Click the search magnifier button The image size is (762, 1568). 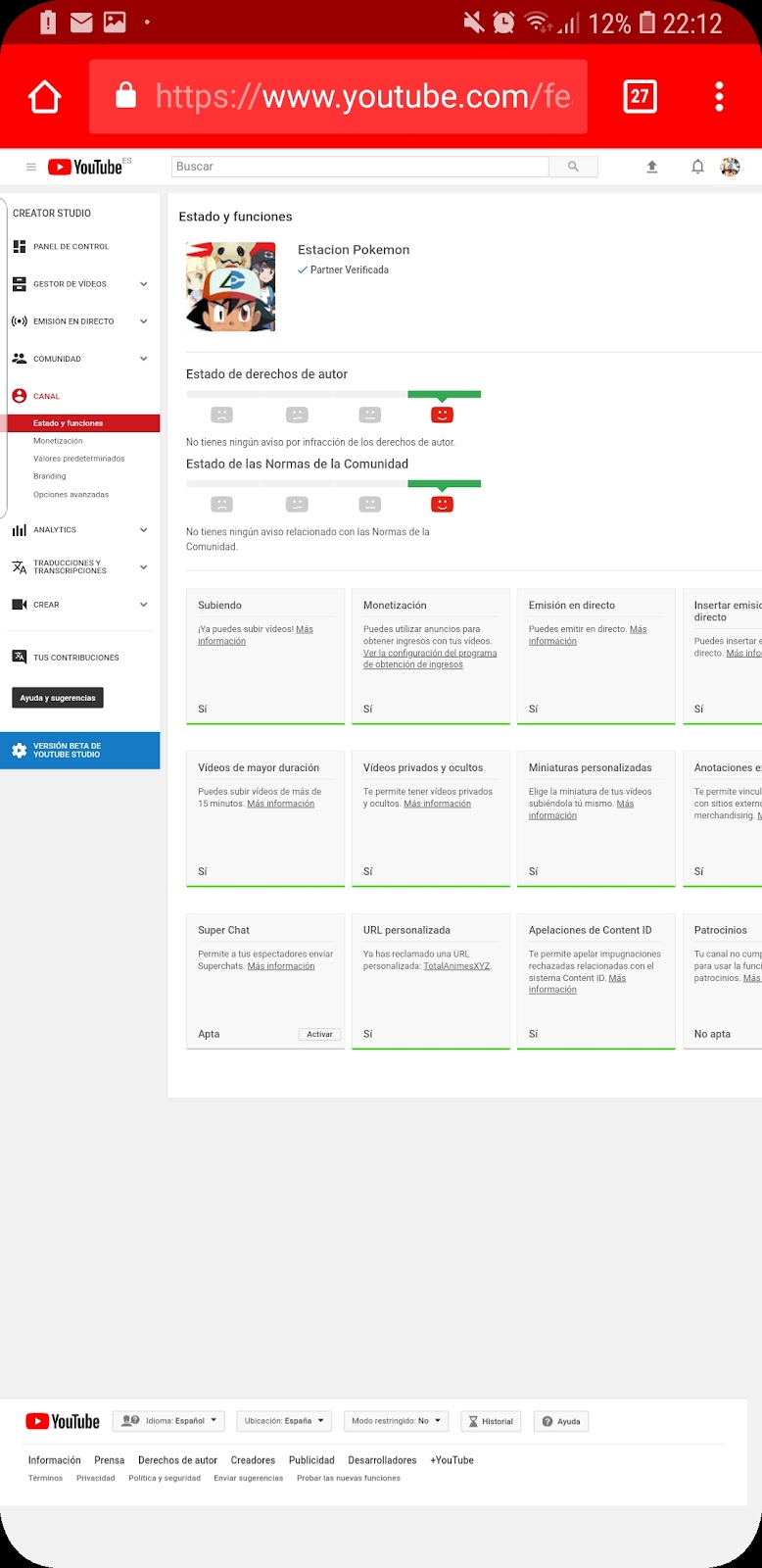pos(573,167)
